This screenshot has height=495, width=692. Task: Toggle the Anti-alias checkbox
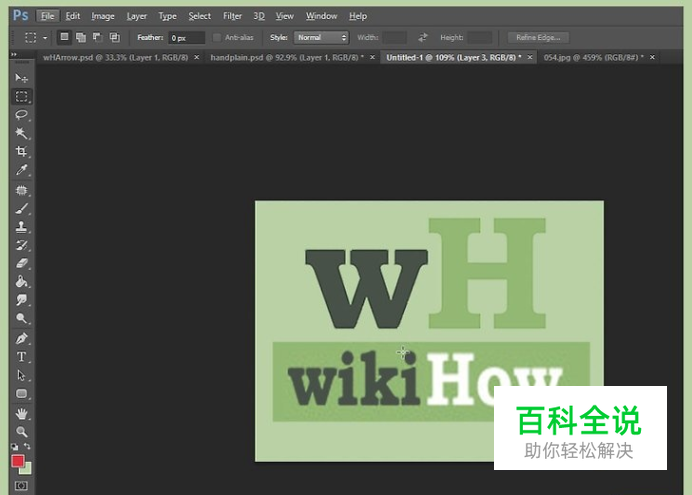(217, 38)
